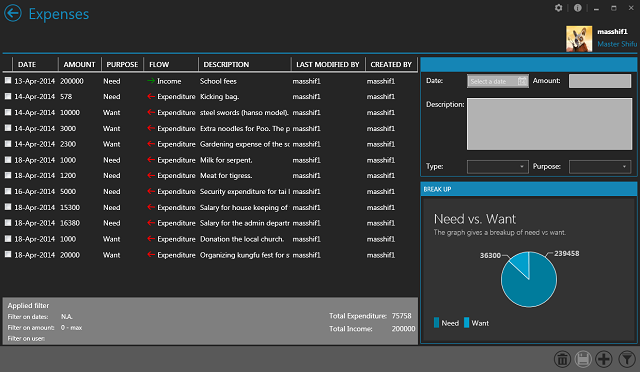
Task: Sort by the DATE column header
Action: [x=27, y=65]
